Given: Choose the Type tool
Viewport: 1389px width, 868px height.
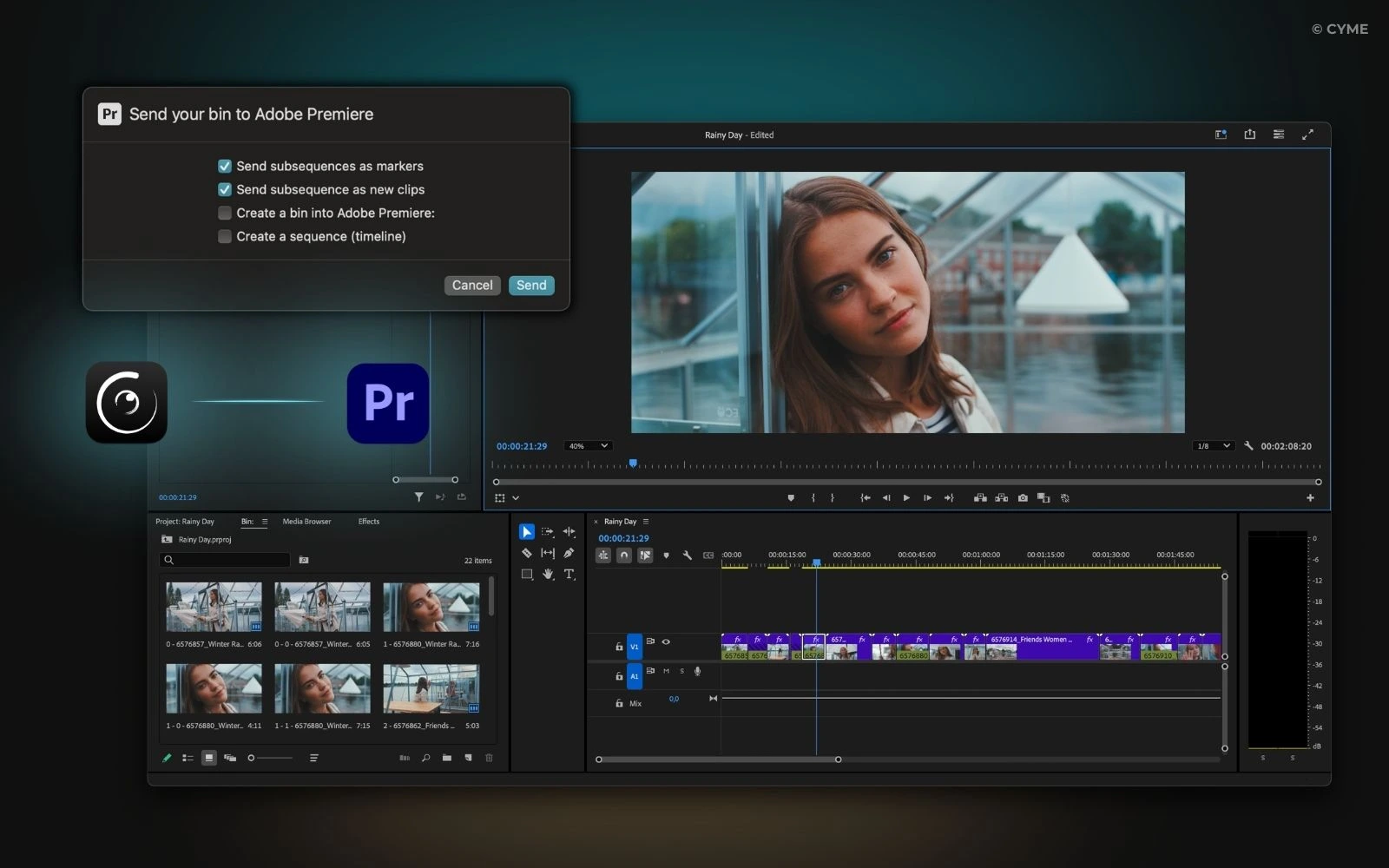Looking at the screenshot, I should tap(569, 574).
